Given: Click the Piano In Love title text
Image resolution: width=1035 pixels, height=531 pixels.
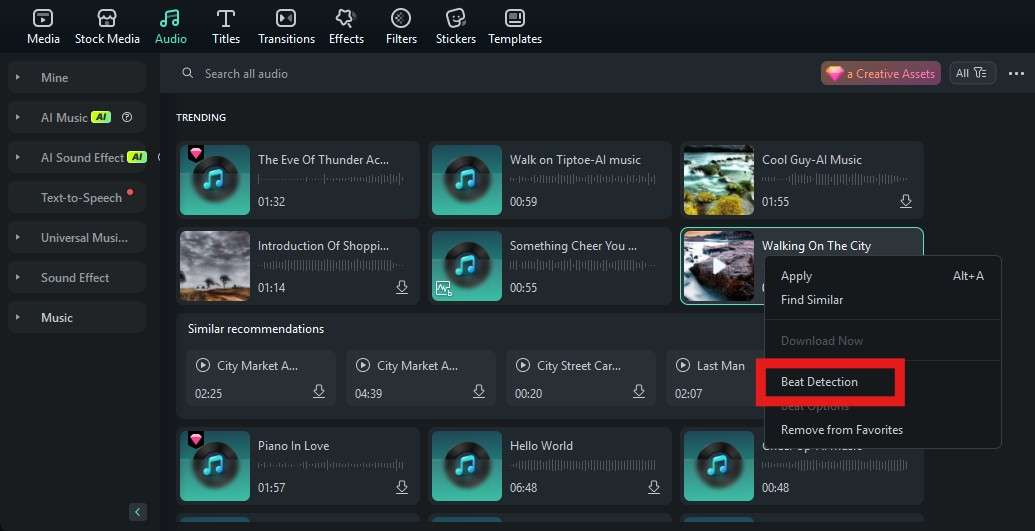Looking at the screenshot, I should (293, 446).
